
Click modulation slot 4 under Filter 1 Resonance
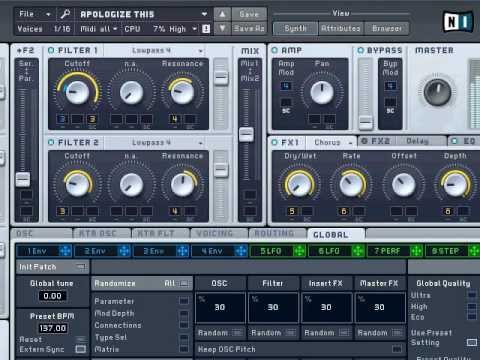click(x=174, y=119)
